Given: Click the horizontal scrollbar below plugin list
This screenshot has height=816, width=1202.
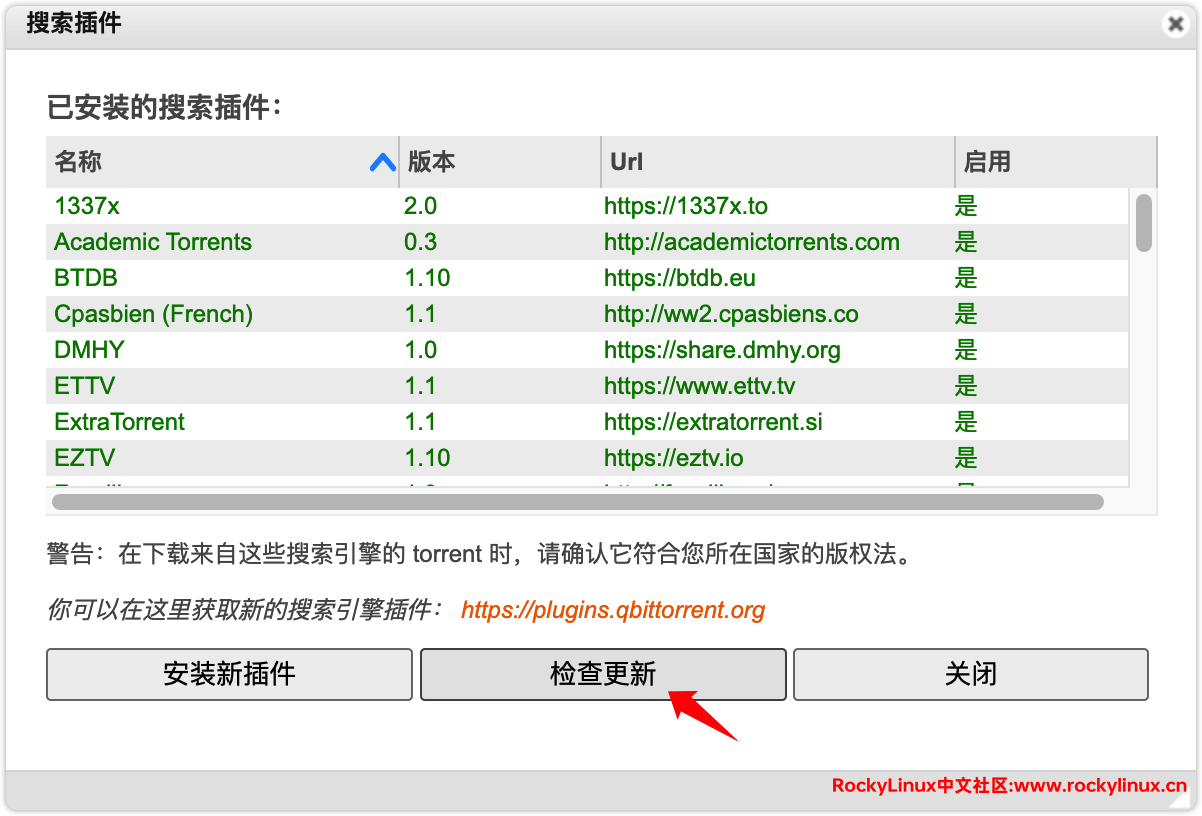Looking at the screenshot, I should tap(577, 502).
